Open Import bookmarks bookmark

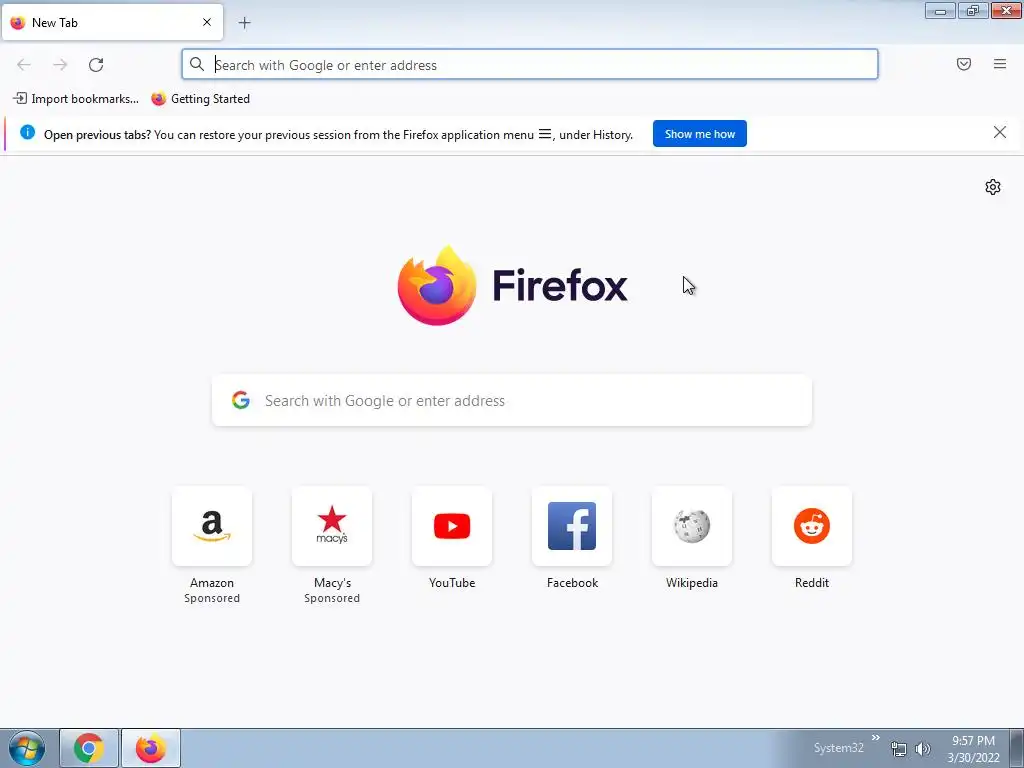[76, 99]
